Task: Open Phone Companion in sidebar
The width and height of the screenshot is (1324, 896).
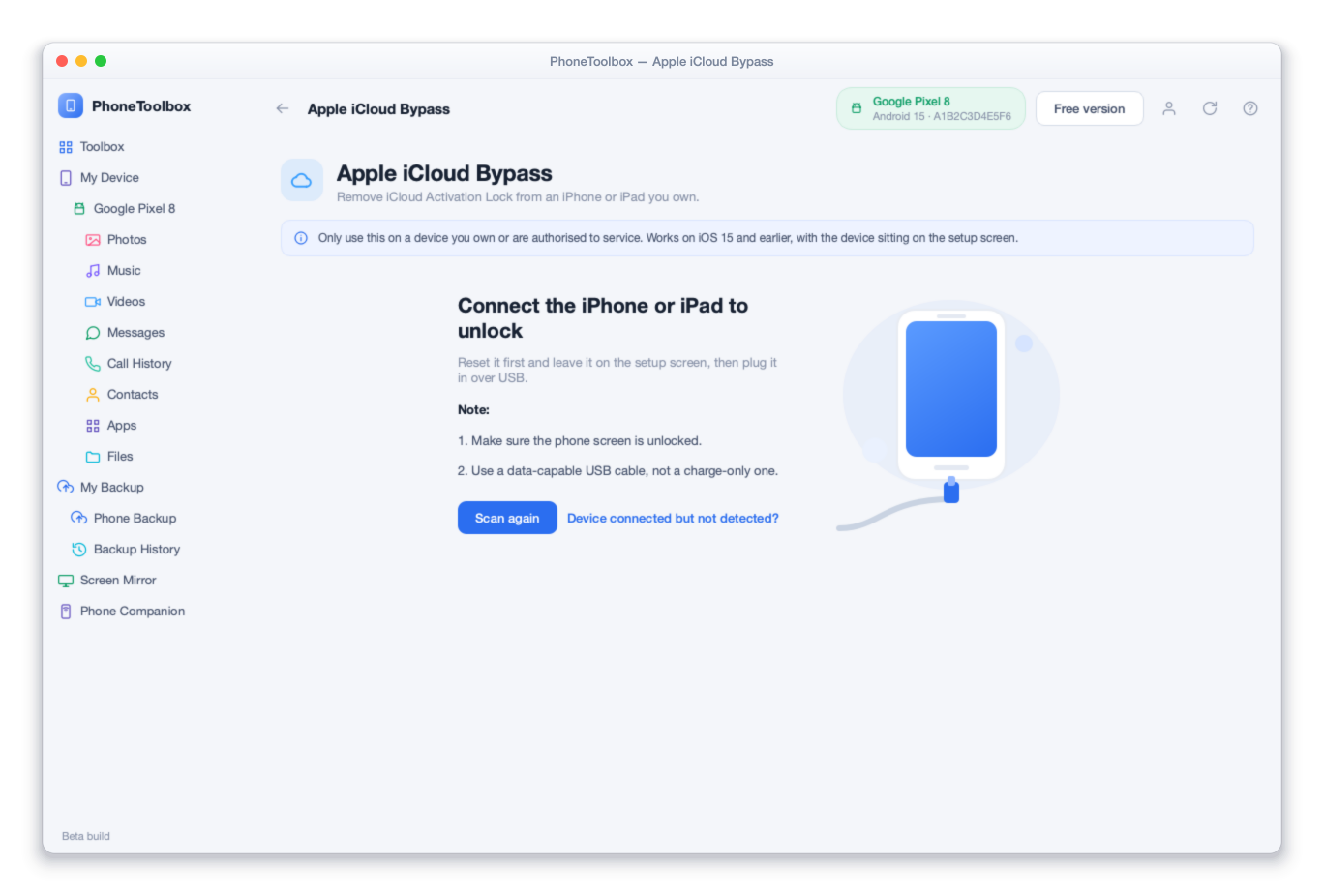Action: pyautogui.click(x=133, y=612)
